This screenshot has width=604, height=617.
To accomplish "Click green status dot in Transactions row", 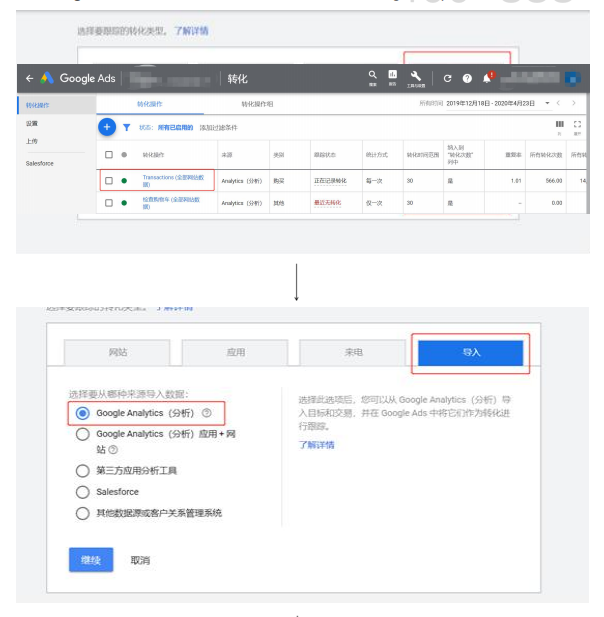I will pyautogui.click(x=124, y=181).
